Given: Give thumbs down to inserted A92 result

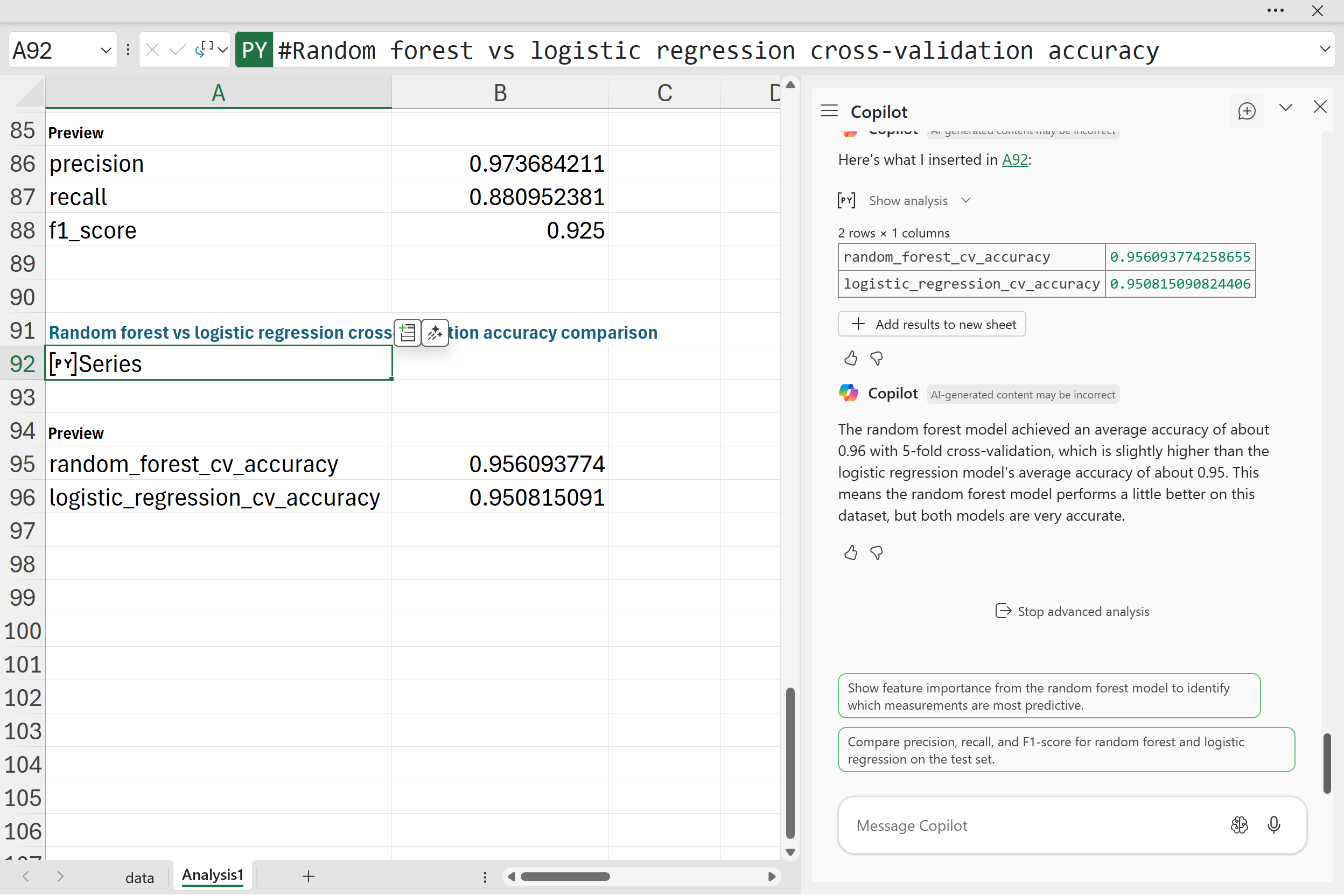Looking at the screenshot, I should [x=876, y=358].
